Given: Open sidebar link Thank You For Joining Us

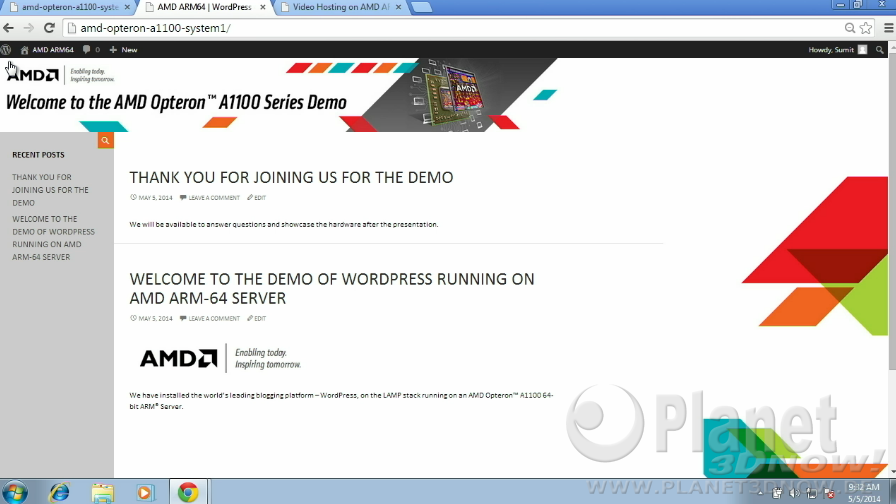Looking at the screenshot, I should pyautogui.click(x=50, y=190).
